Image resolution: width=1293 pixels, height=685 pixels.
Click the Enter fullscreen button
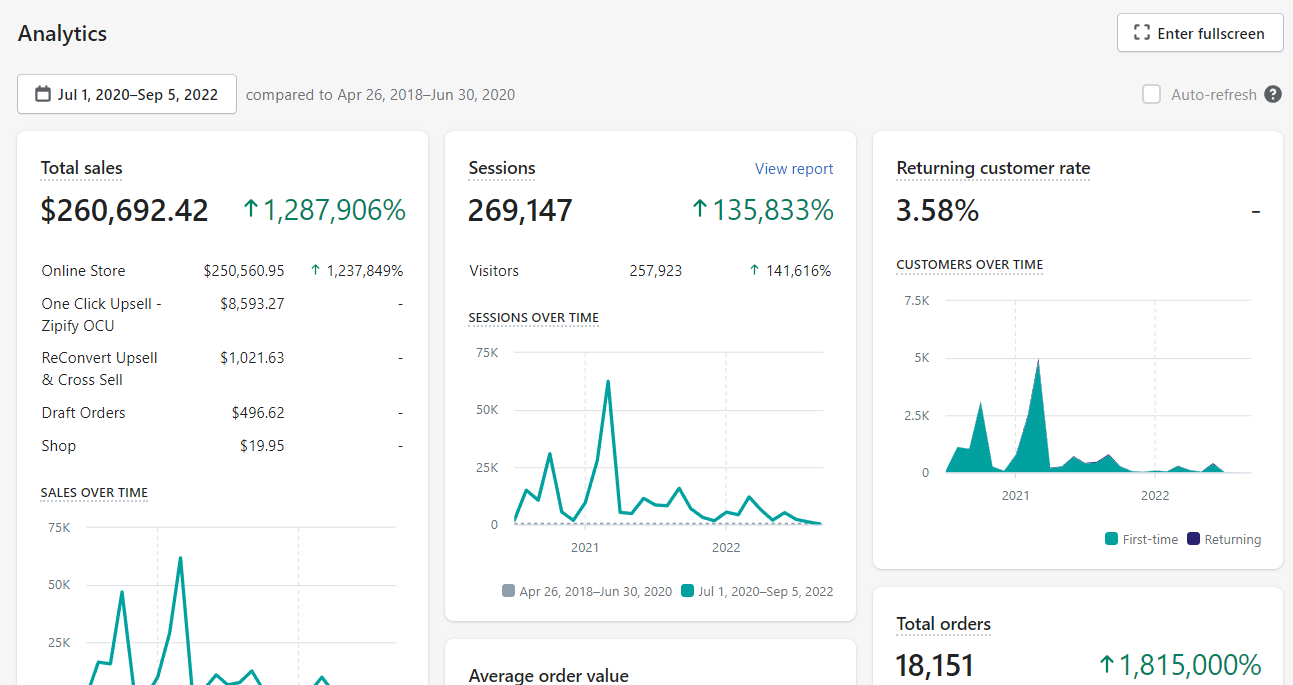coord(1200,33)
